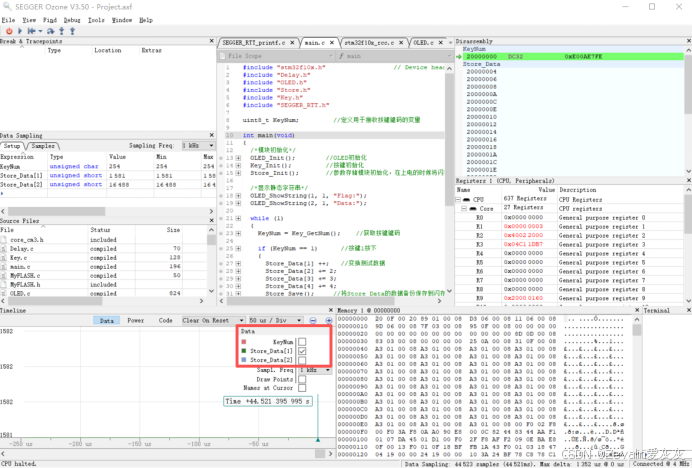Open the main function selector dropdown
The width and height of the screenshot is (692, 468).
tap(394, 56)
